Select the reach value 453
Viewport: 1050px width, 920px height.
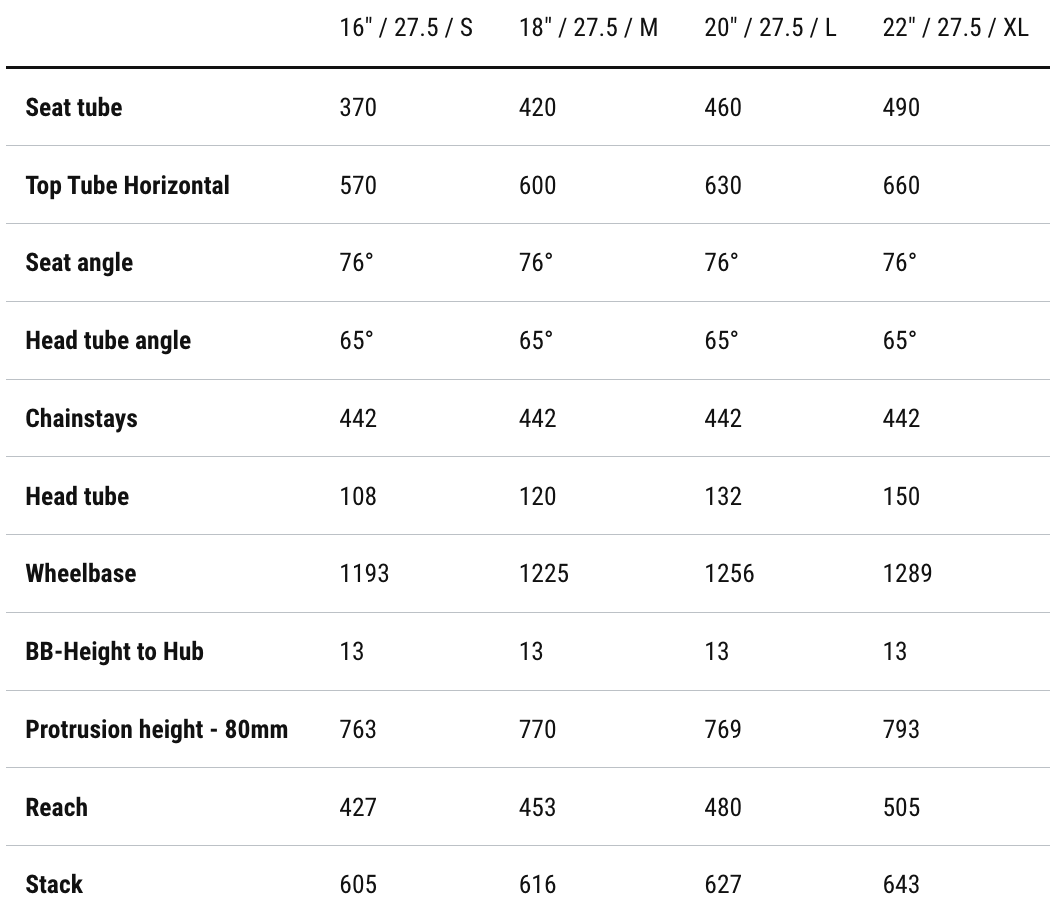pos(537,807)
